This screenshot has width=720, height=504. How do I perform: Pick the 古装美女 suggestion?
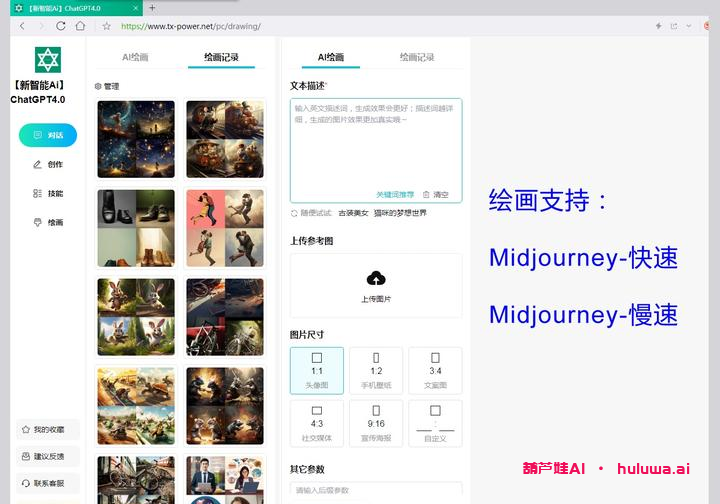tap(353, 213)
